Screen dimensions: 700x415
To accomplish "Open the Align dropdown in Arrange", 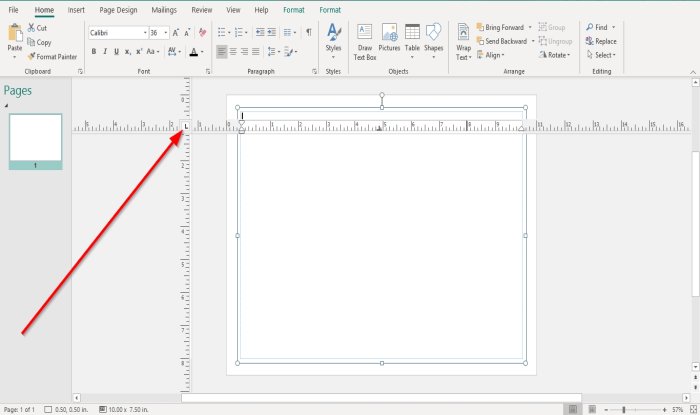I will 491,55.
